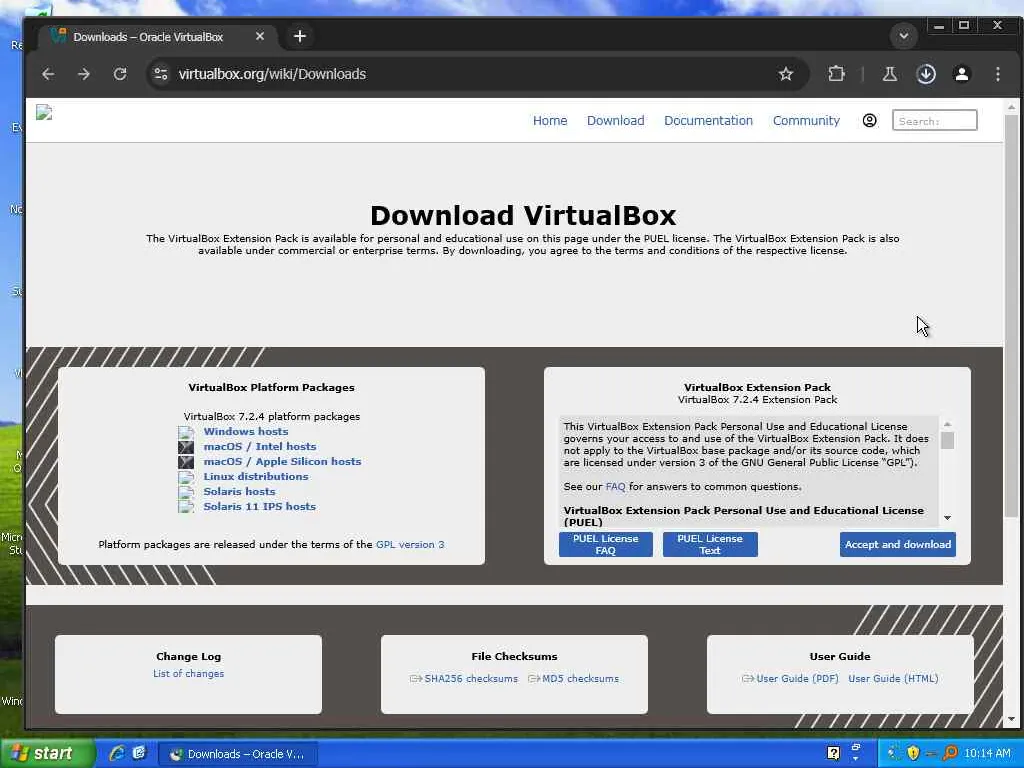Bookmark this page with the star icon
Viewport: 1024px width, 768px height.
(786, 74)
